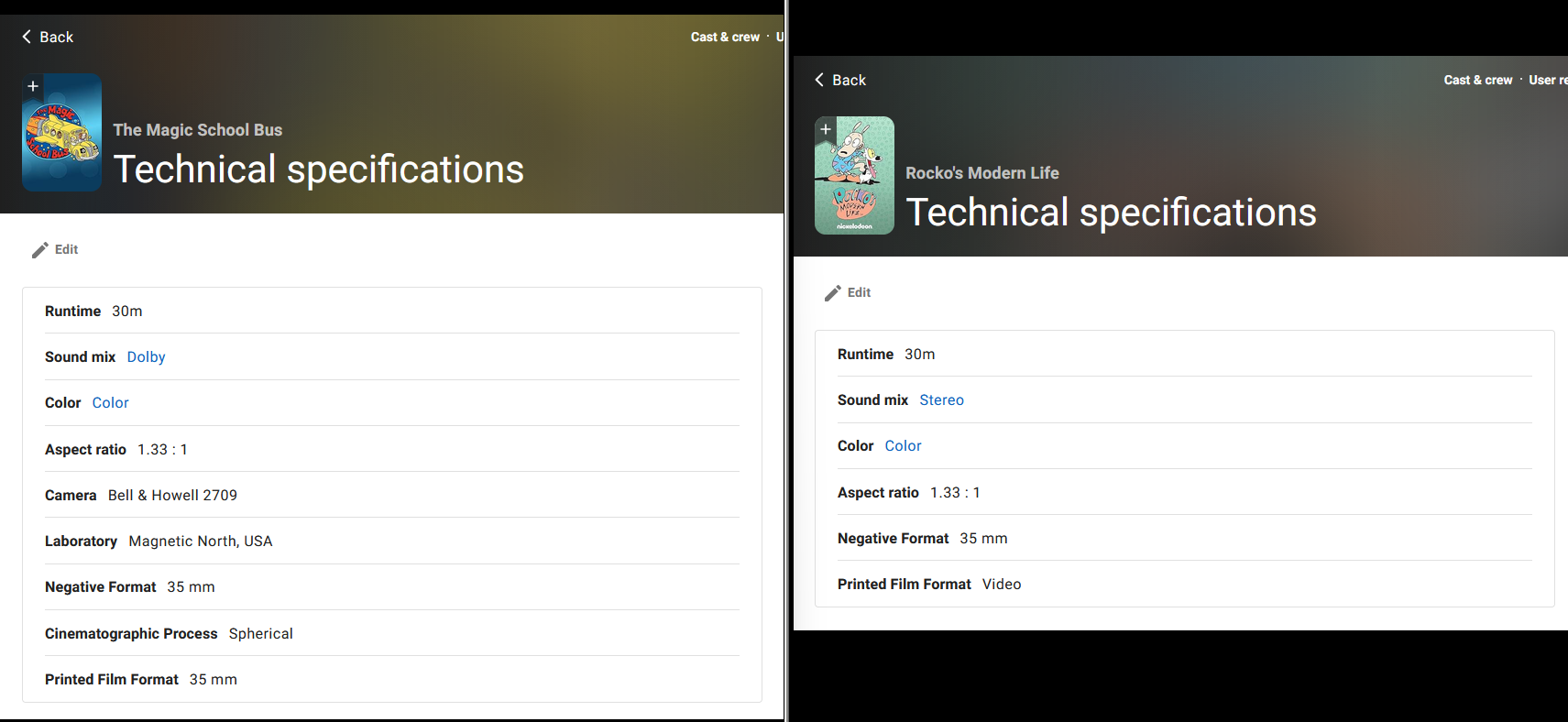This screenshot has width=1568, height=722.
Task: Select Rocko's Modern Life Negative Format '35 mm' value
Action: tap(983, 539)
